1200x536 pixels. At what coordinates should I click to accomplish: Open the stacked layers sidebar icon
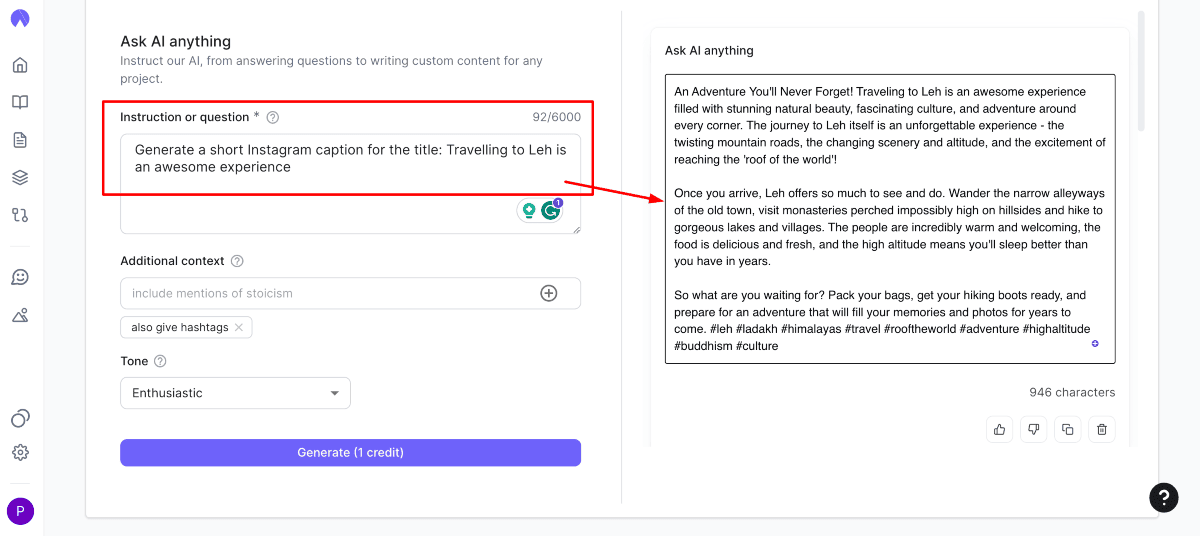[x=20, y=177]
